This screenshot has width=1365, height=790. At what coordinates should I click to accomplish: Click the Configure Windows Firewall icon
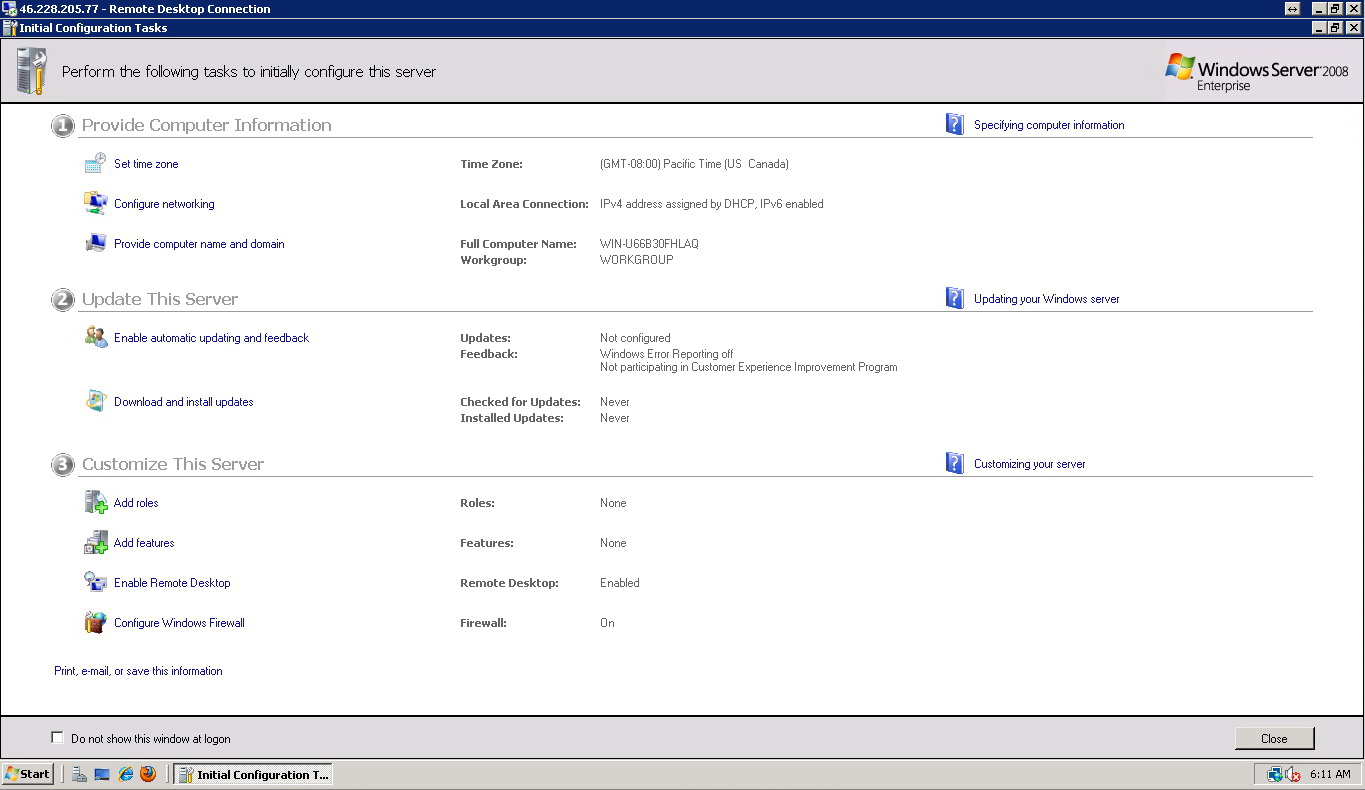point(96,622)
